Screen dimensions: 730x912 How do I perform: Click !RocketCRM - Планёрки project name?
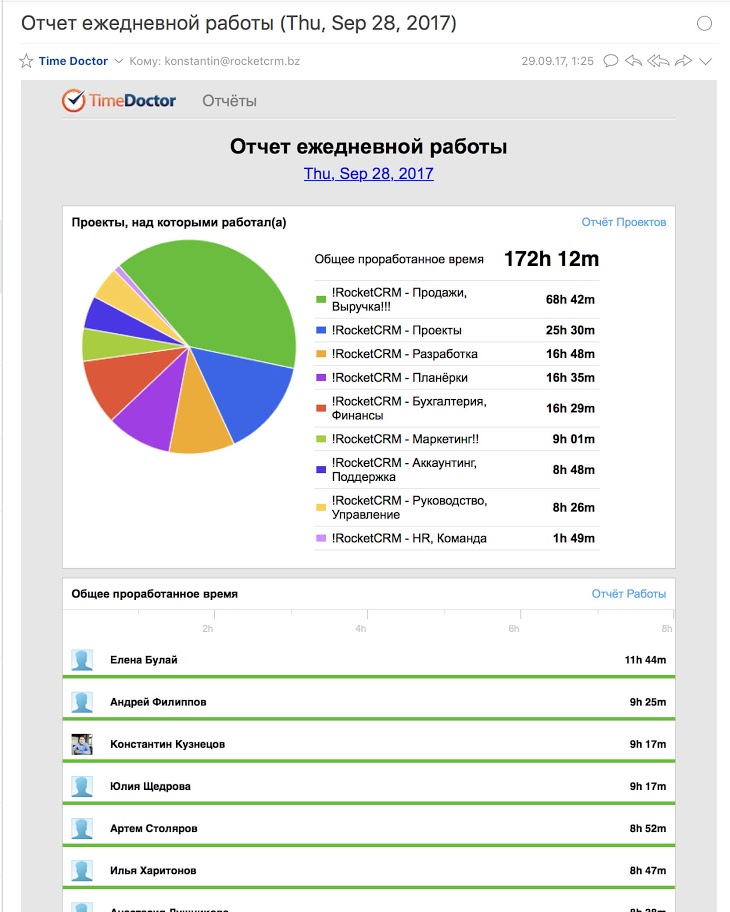400,378
